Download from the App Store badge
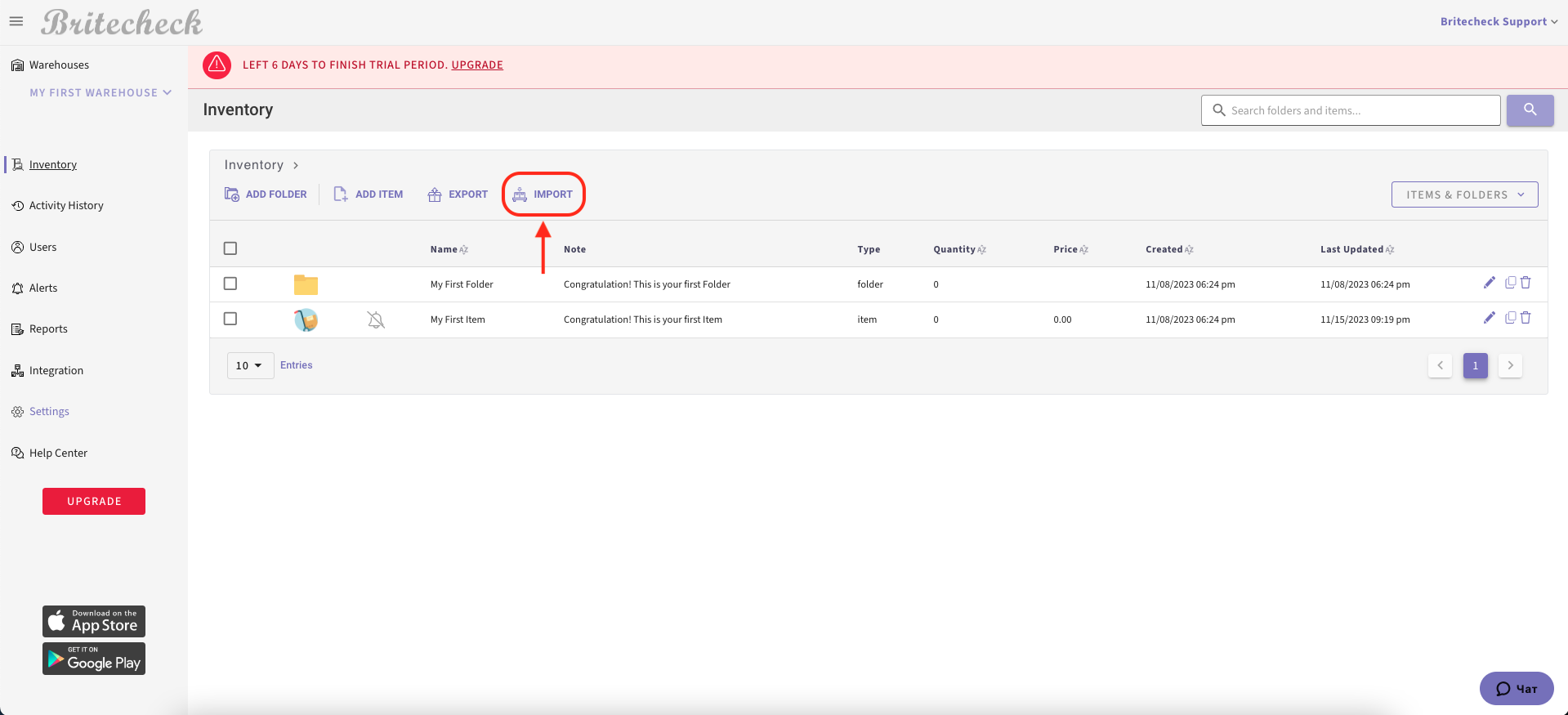This screenshot has height=715, width=1568. click(94, 621)
